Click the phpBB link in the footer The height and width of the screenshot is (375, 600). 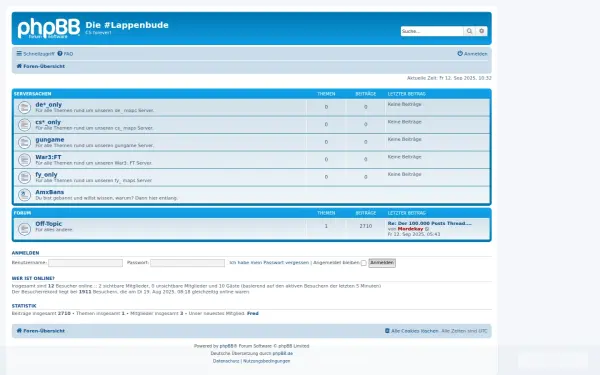(227, 346)
